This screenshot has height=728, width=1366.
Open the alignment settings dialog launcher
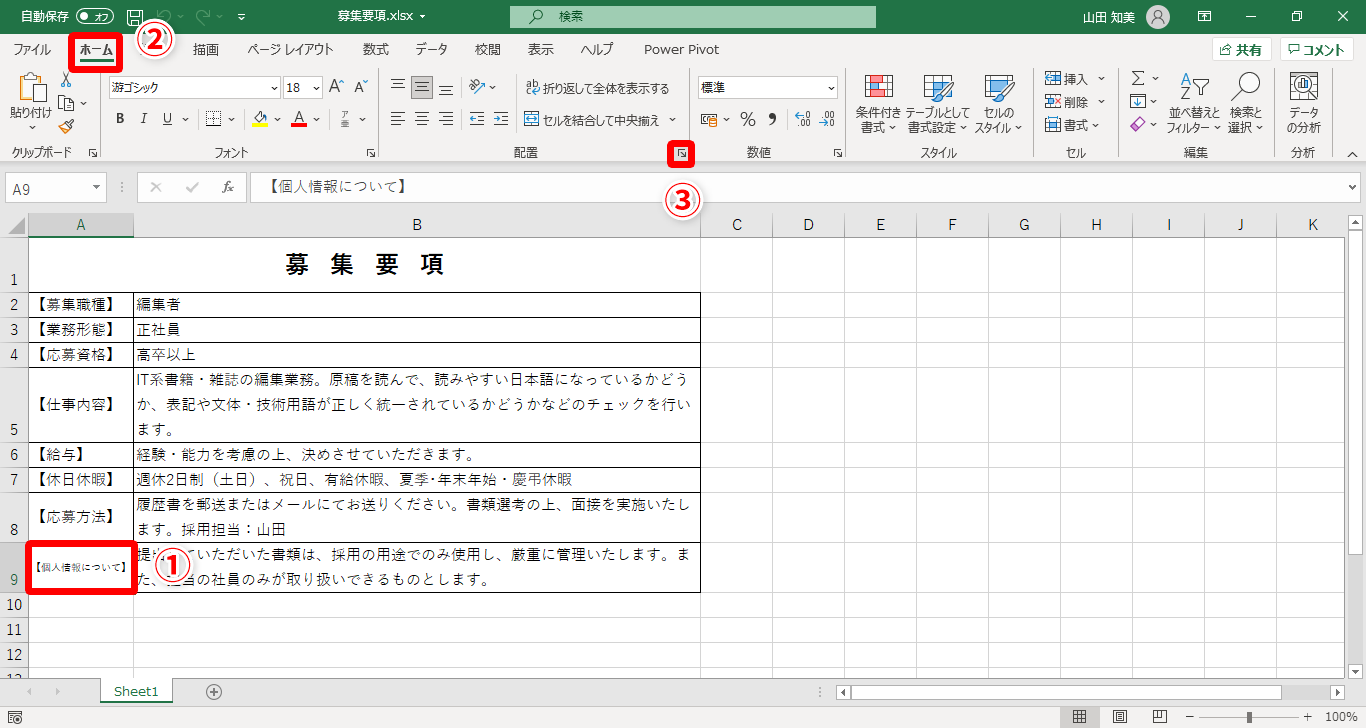point(681,153)
